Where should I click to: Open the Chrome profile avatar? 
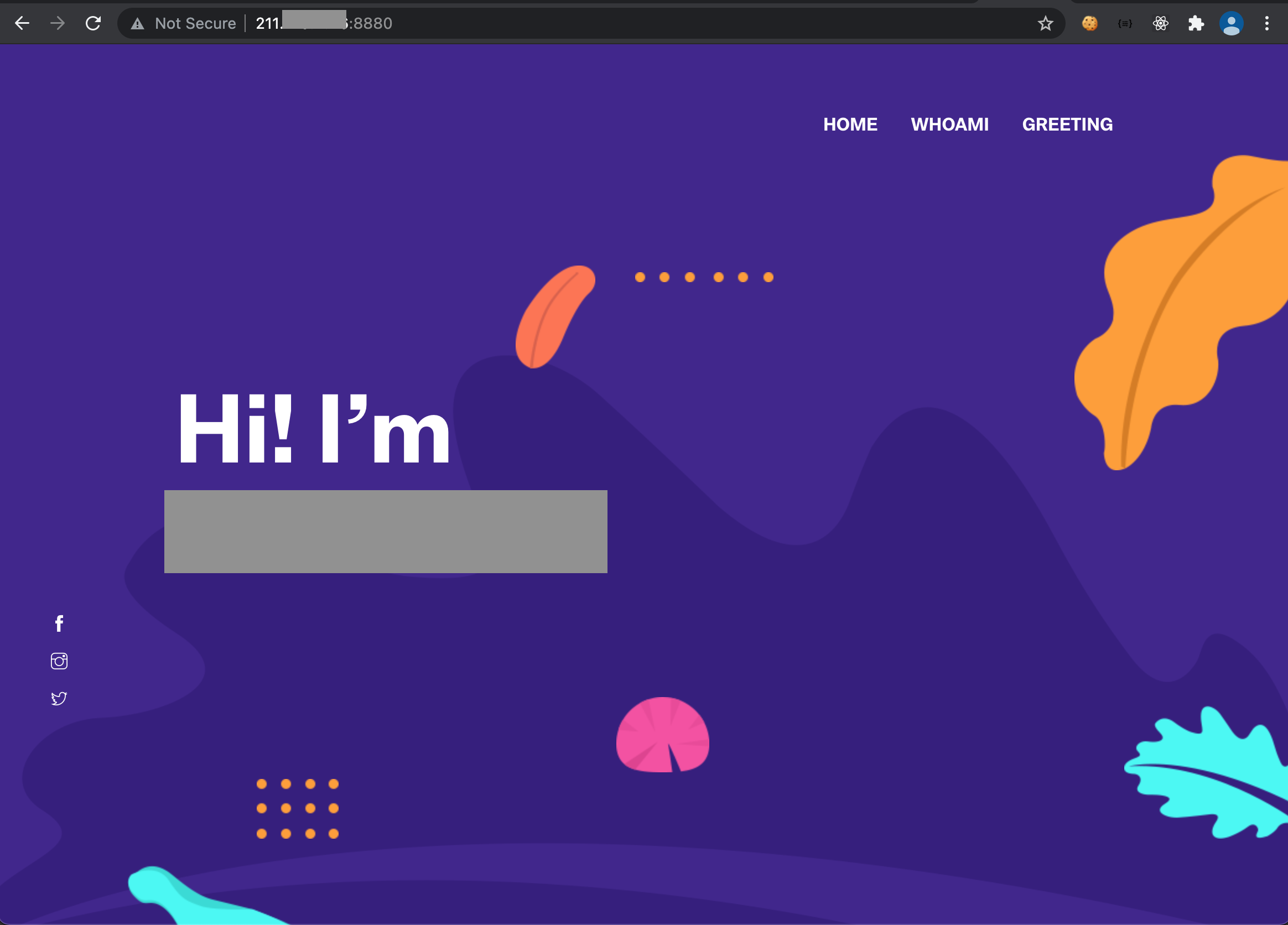click(x=1231, y=23)
